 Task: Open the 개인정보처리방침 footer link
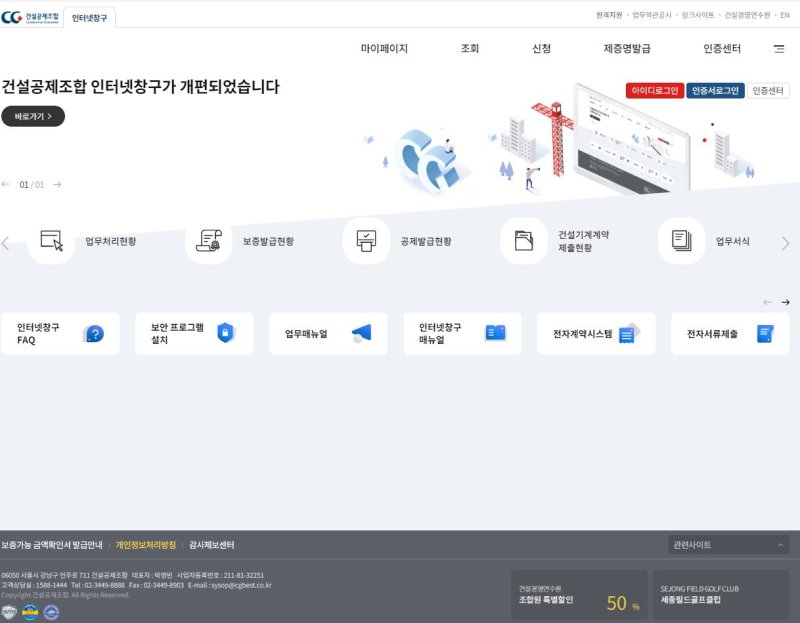tap(145, 545)
